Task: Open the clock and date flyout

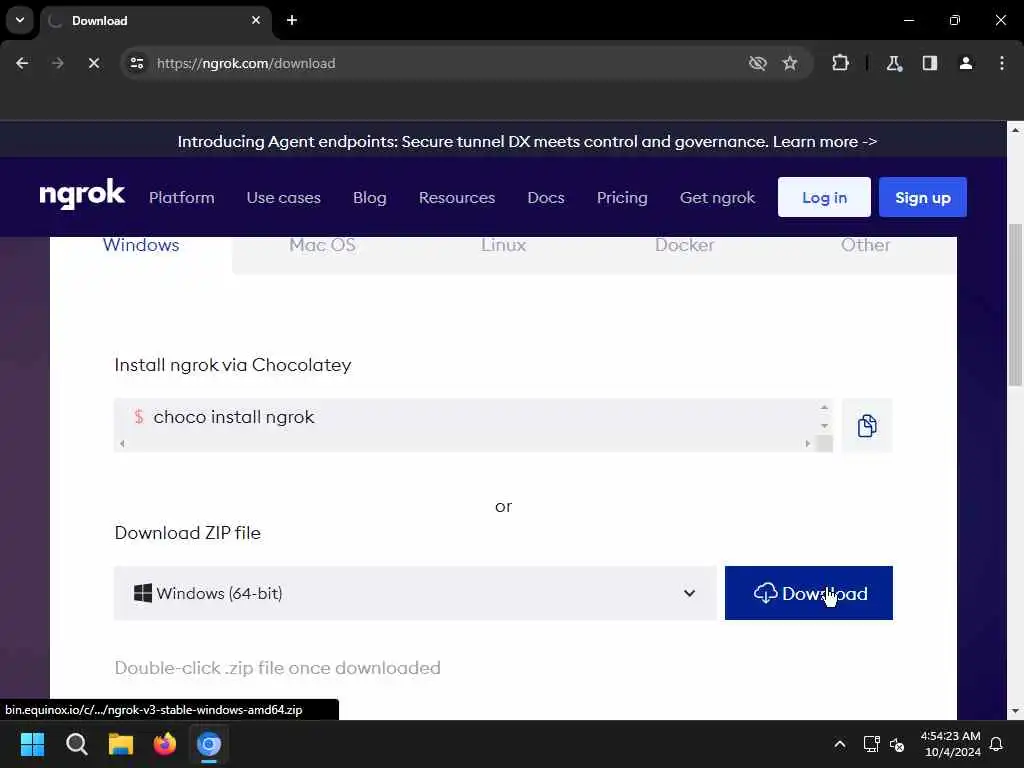Action: click(x=950, y=744)
